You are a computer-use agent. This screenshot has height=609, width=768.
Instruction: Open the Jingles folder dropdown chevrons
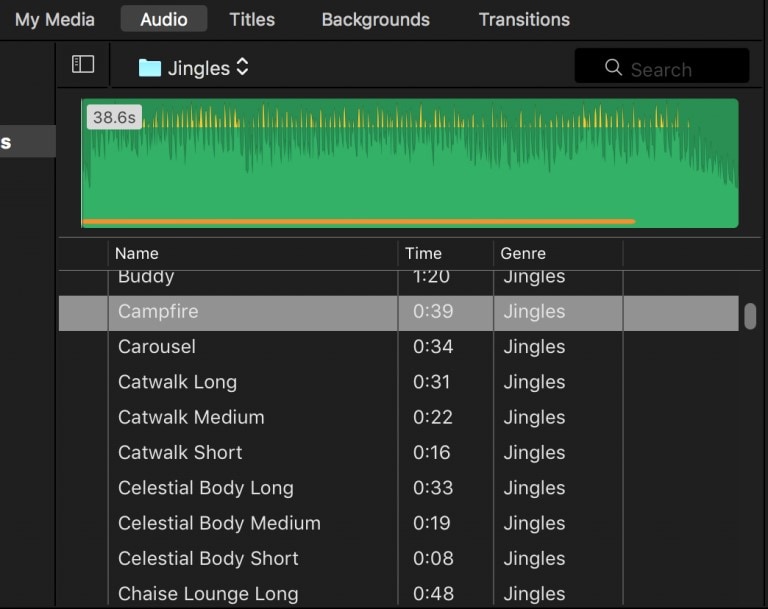click(243, 68)
